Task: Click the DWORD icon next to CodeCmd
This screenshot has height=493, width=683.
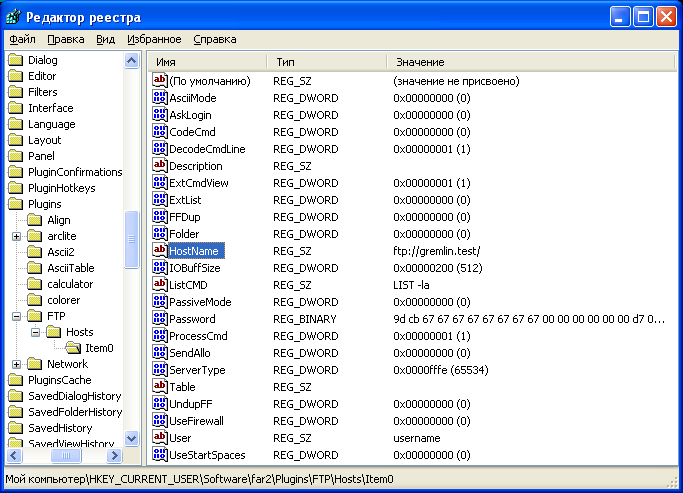Action: [x=160, y=132]
